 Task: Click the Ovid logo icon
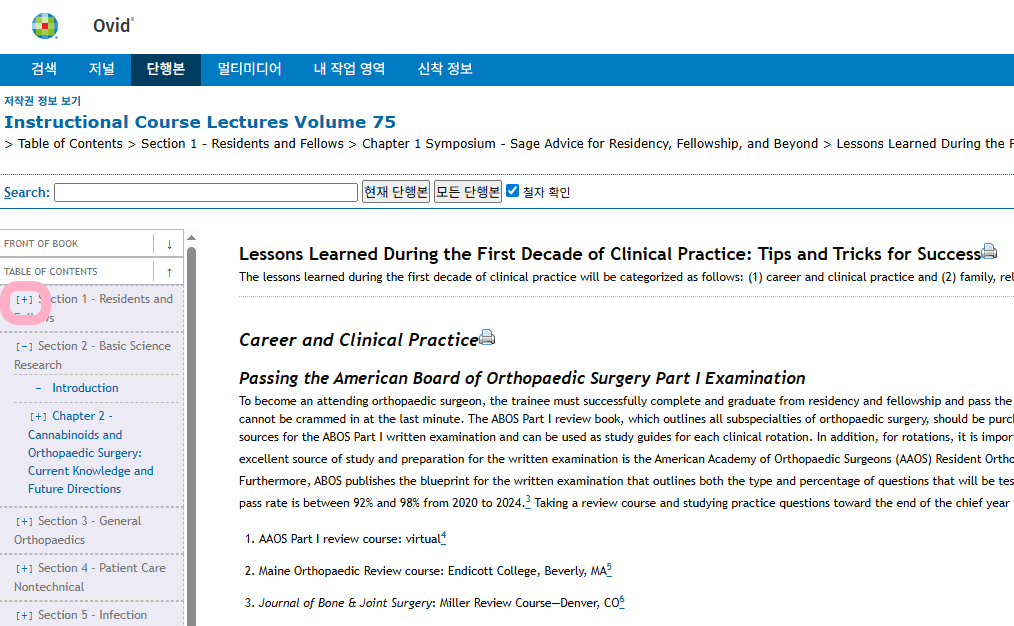(45, 26)
